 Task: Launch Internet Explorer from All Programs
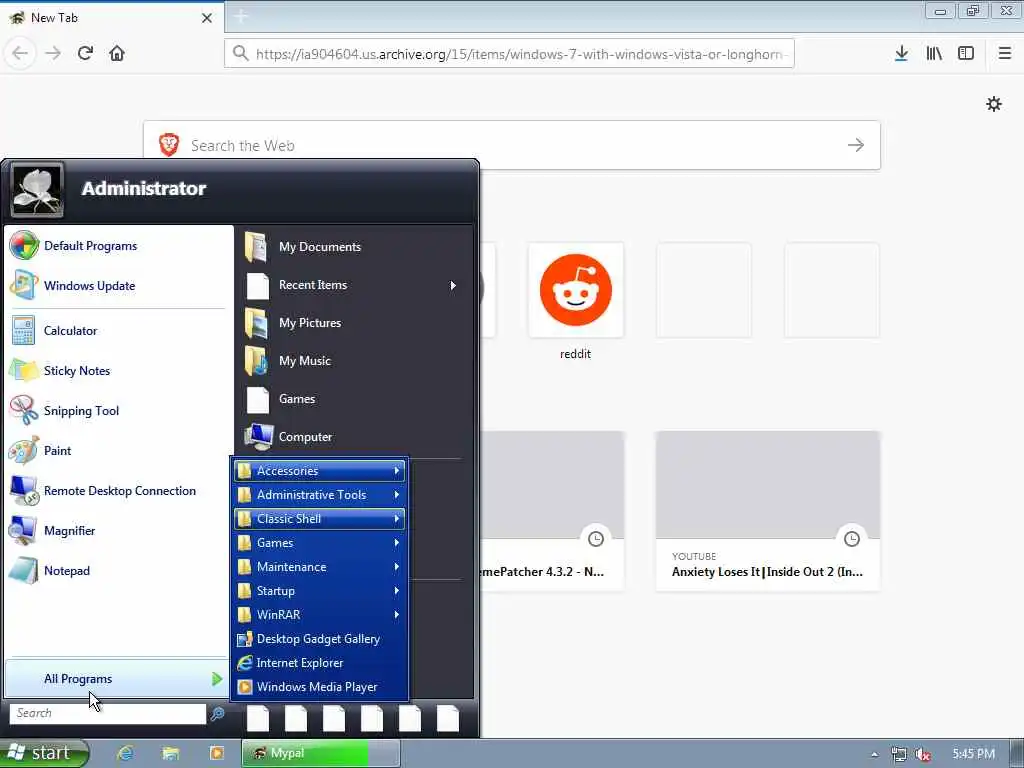pyautogui.click(x=319, y=663)
